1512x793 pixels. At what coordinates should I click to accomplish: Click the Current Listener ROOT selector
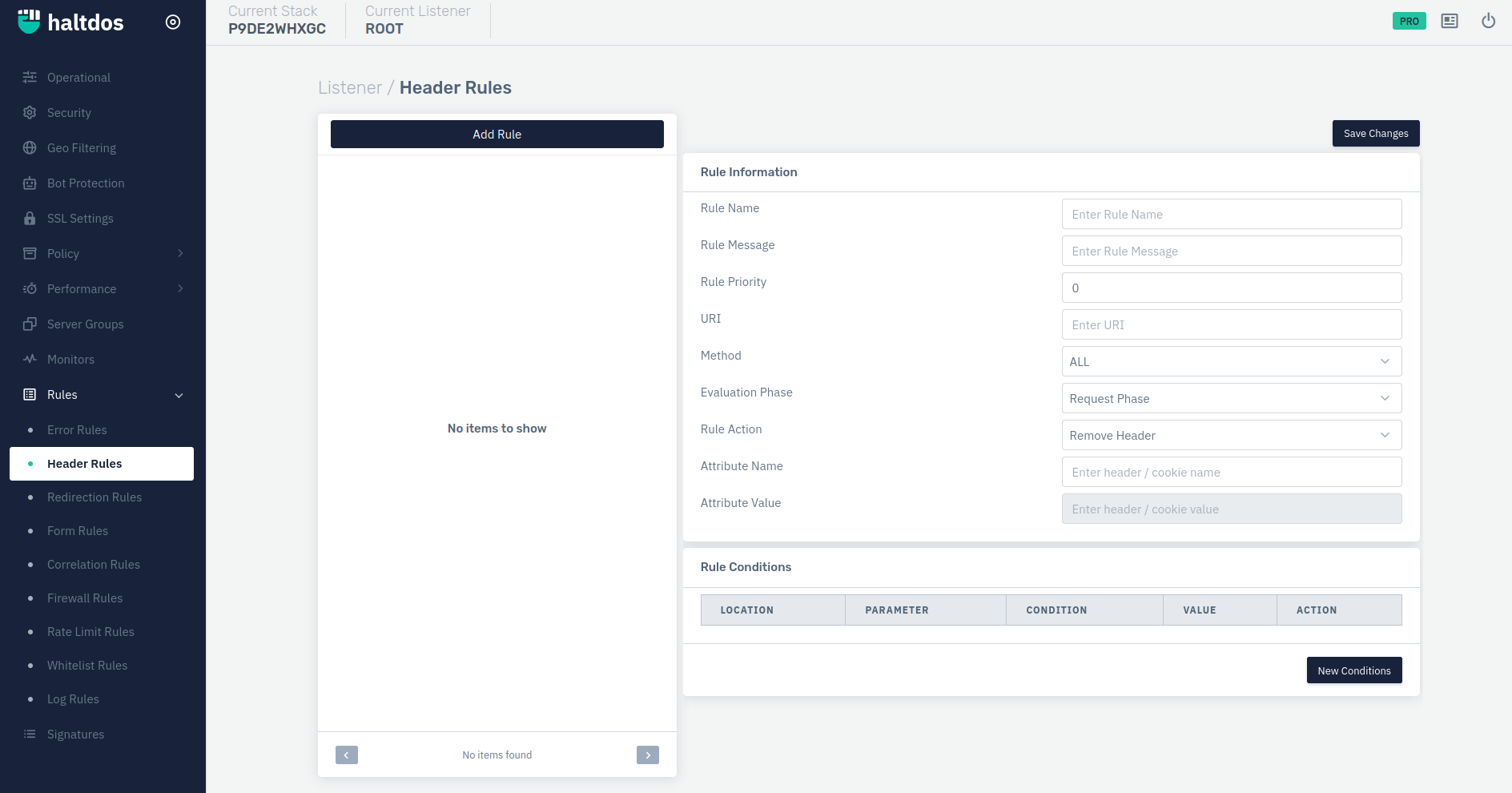tap(418, 20)
